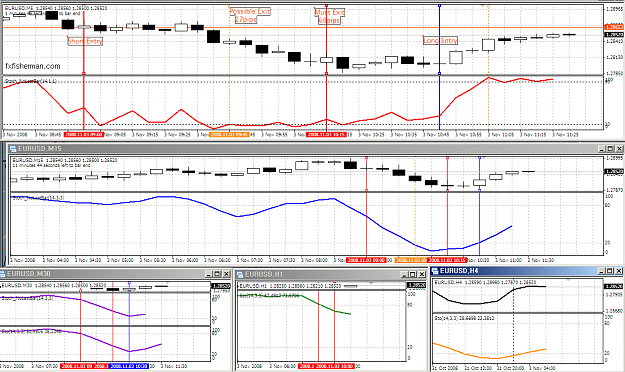
Task: Select the Possible Exit 17pips label
Action: pos(250,15)
